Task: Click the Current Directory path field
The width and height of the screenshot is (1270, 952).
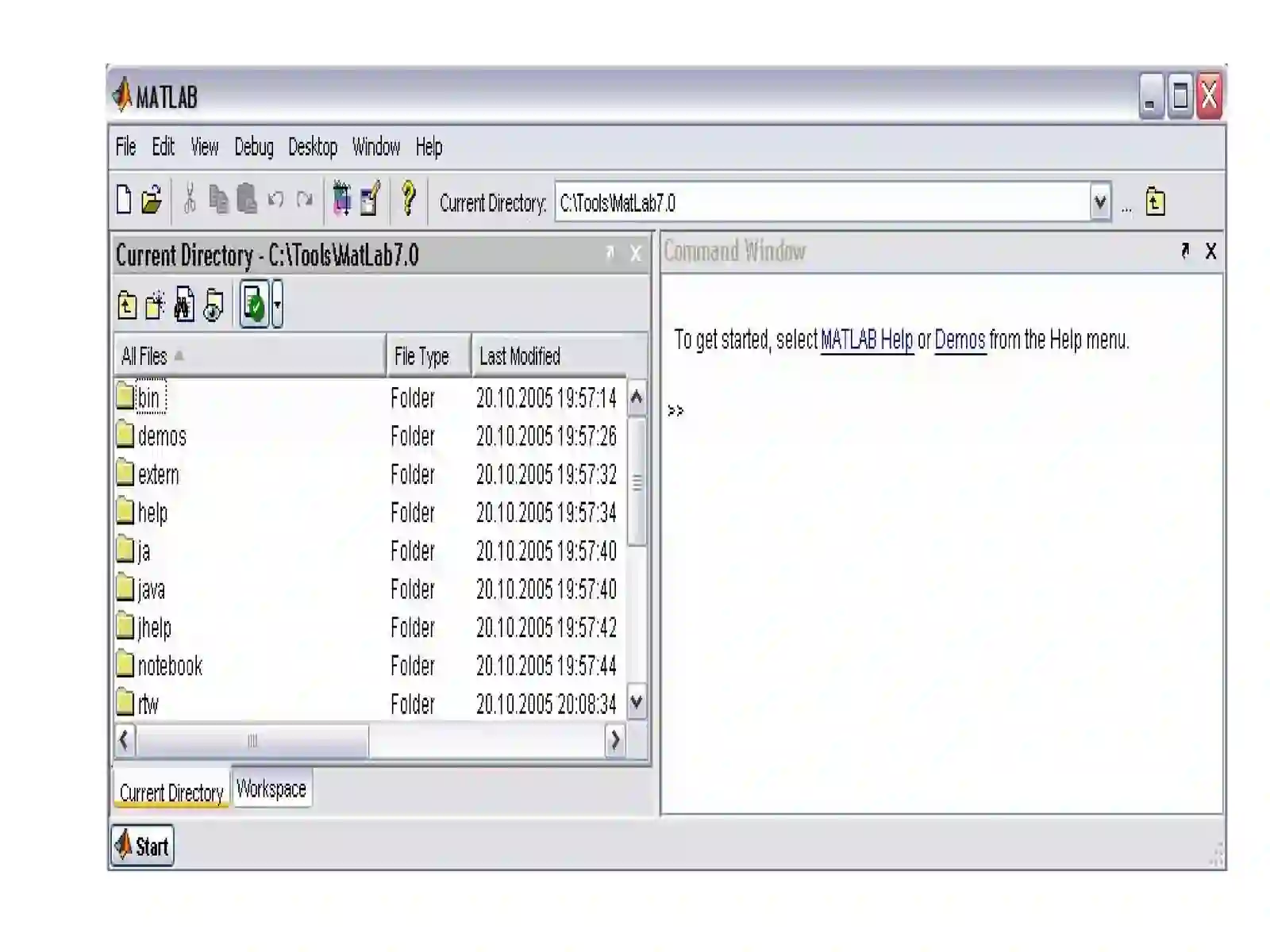Action: click(x=822, y=202)
